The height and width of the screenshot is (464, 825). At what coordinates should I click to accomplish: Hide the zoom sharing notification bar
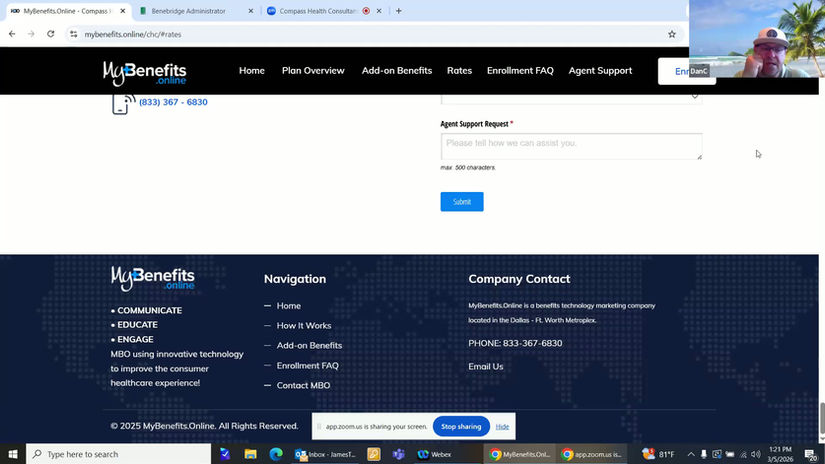pos(502,427)
